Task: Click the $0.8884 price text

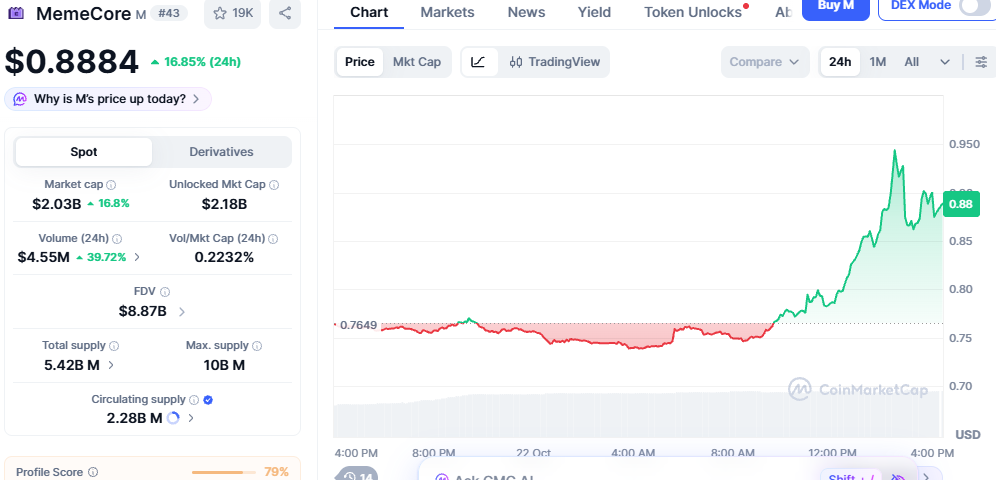Action: click(x=72, y=62)
